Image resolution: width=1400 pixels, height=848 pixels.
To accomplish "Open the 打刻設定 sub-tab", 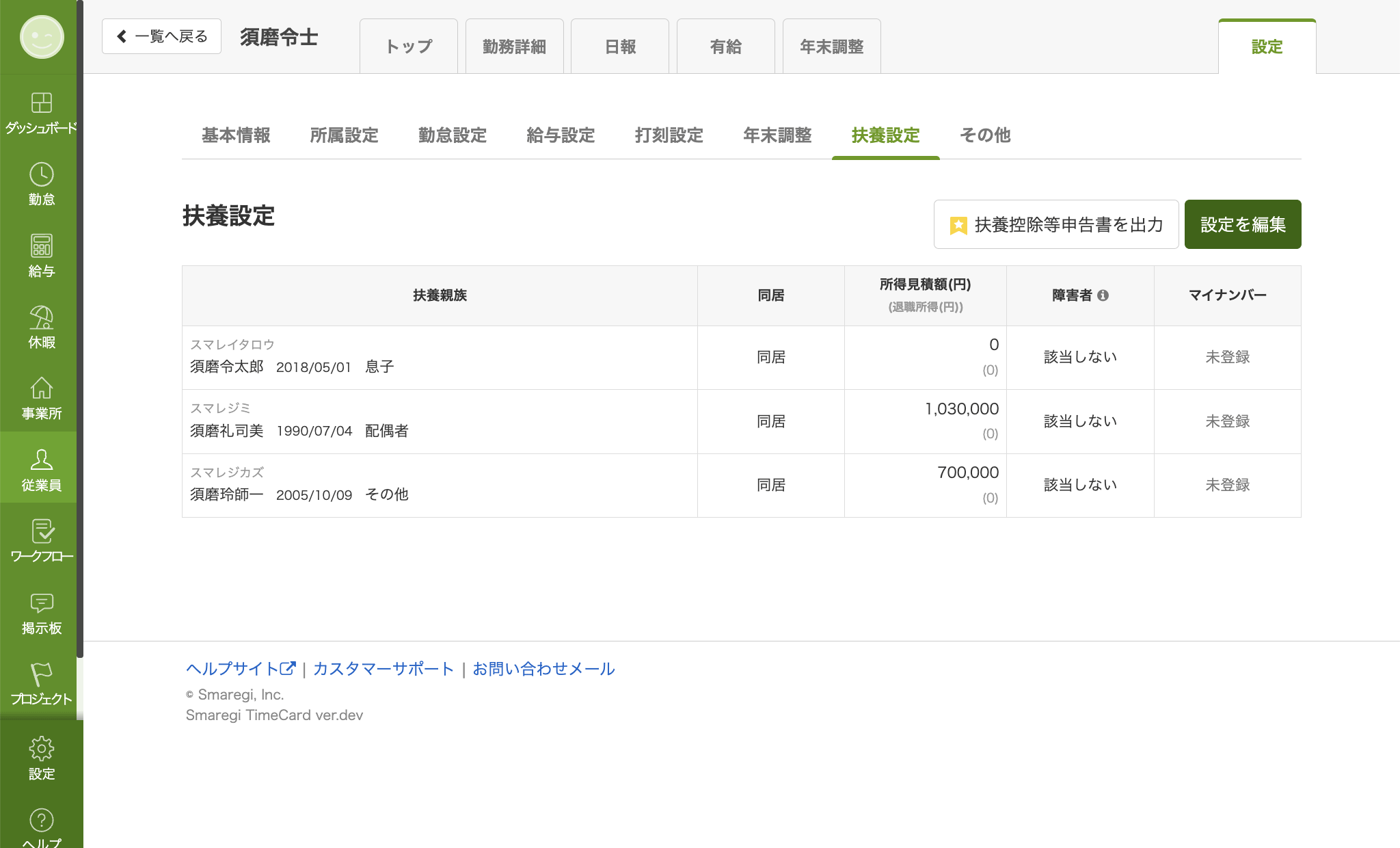I will pos(669,135).
